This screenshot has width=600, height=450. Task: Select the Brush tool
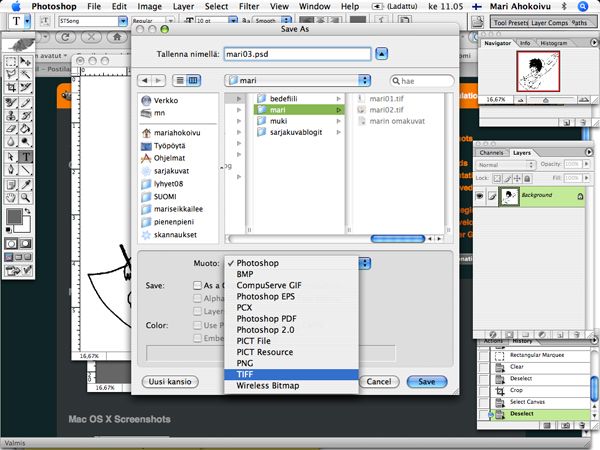(26, 103)
